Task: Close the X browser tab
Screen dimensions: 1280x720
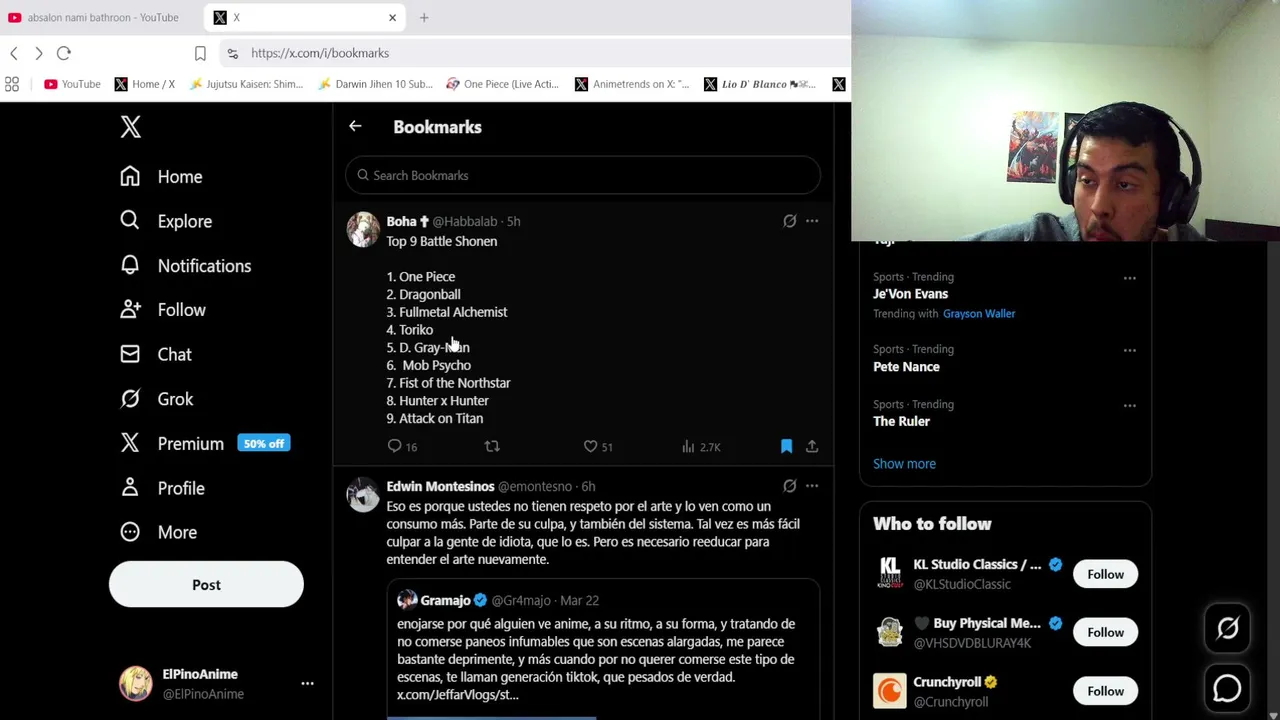Action: point(392,18)
